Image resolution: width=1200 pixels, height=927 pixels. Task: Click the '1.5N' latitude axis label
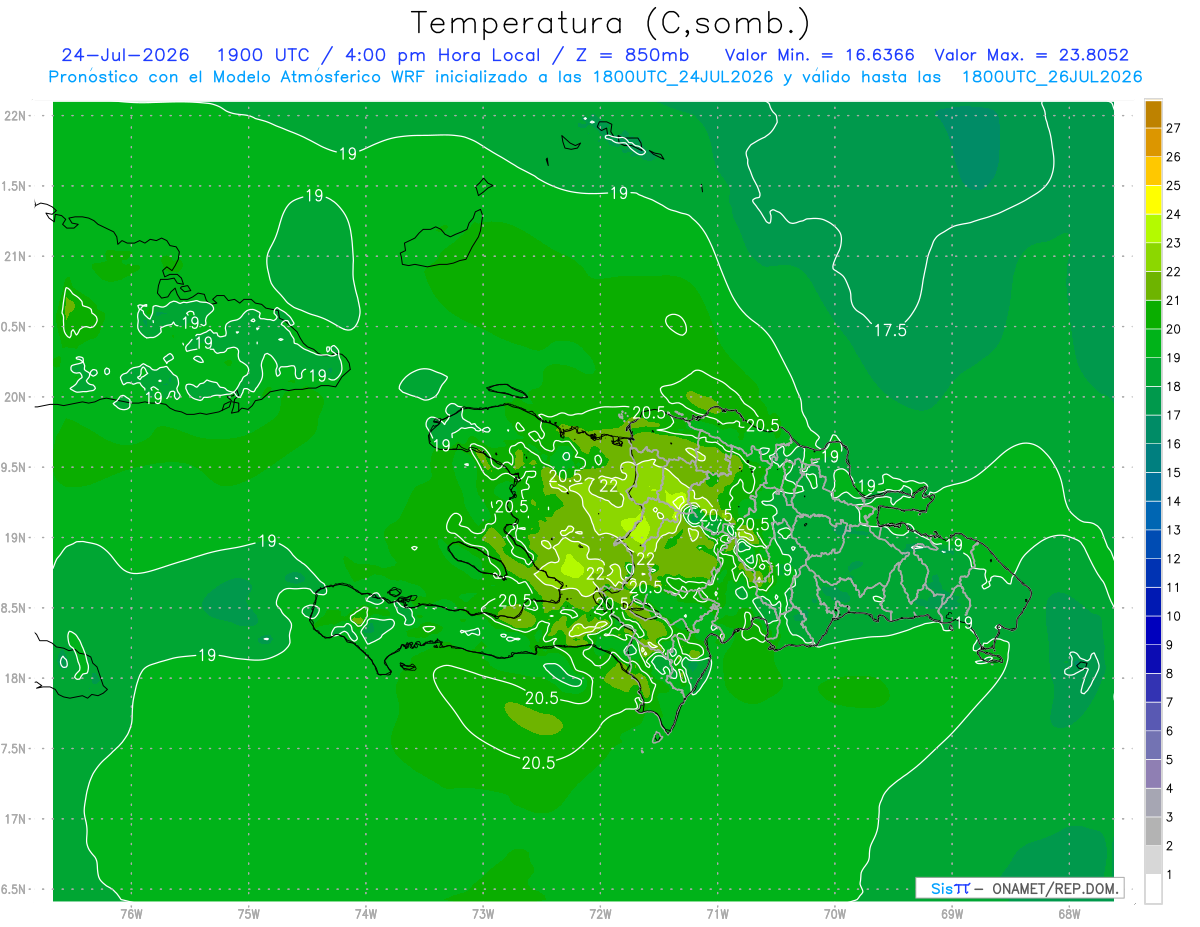coord(15,186)
